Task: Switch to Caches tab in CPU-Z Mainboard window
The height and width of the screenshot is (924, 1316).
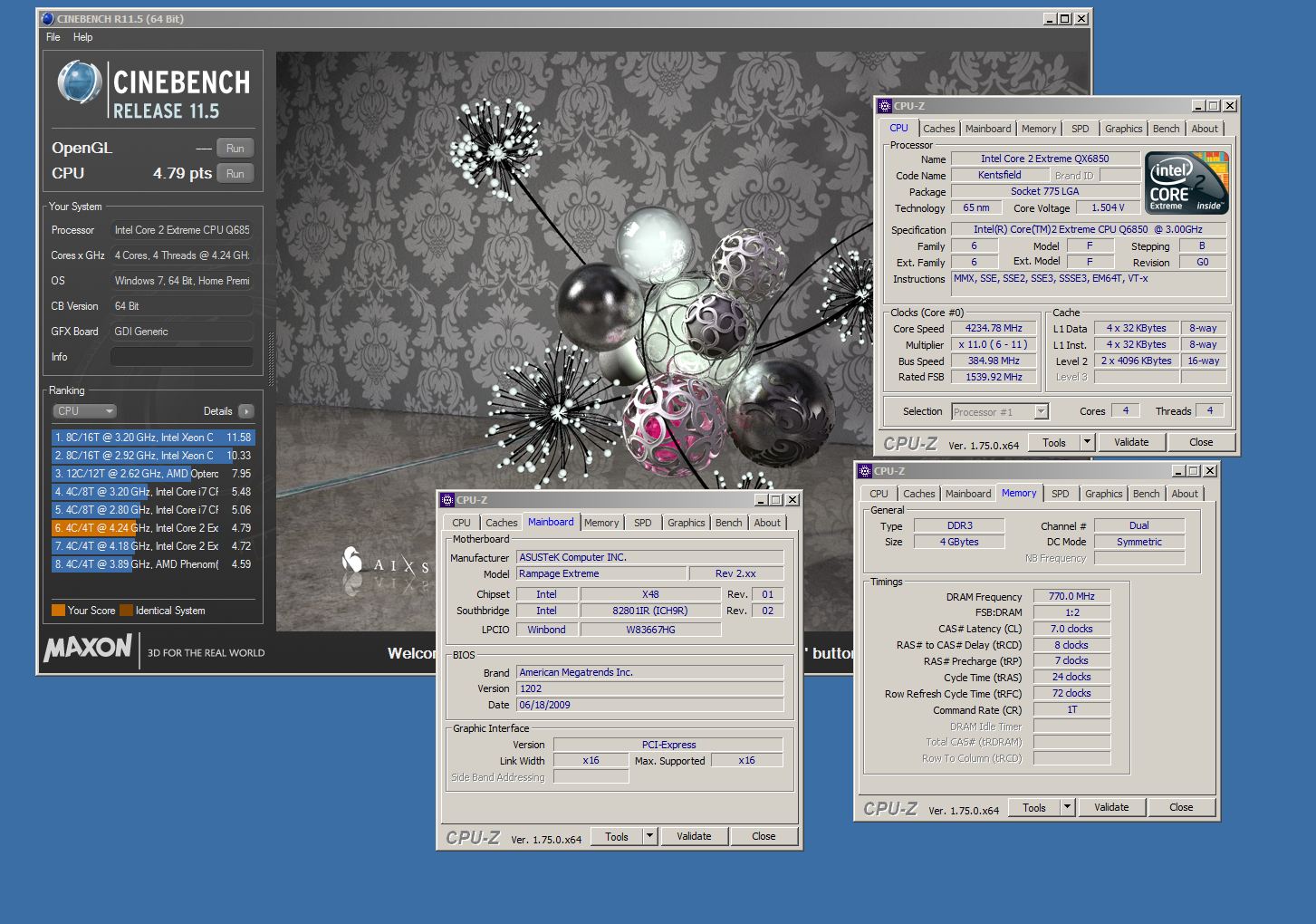Action: point(501,523)
